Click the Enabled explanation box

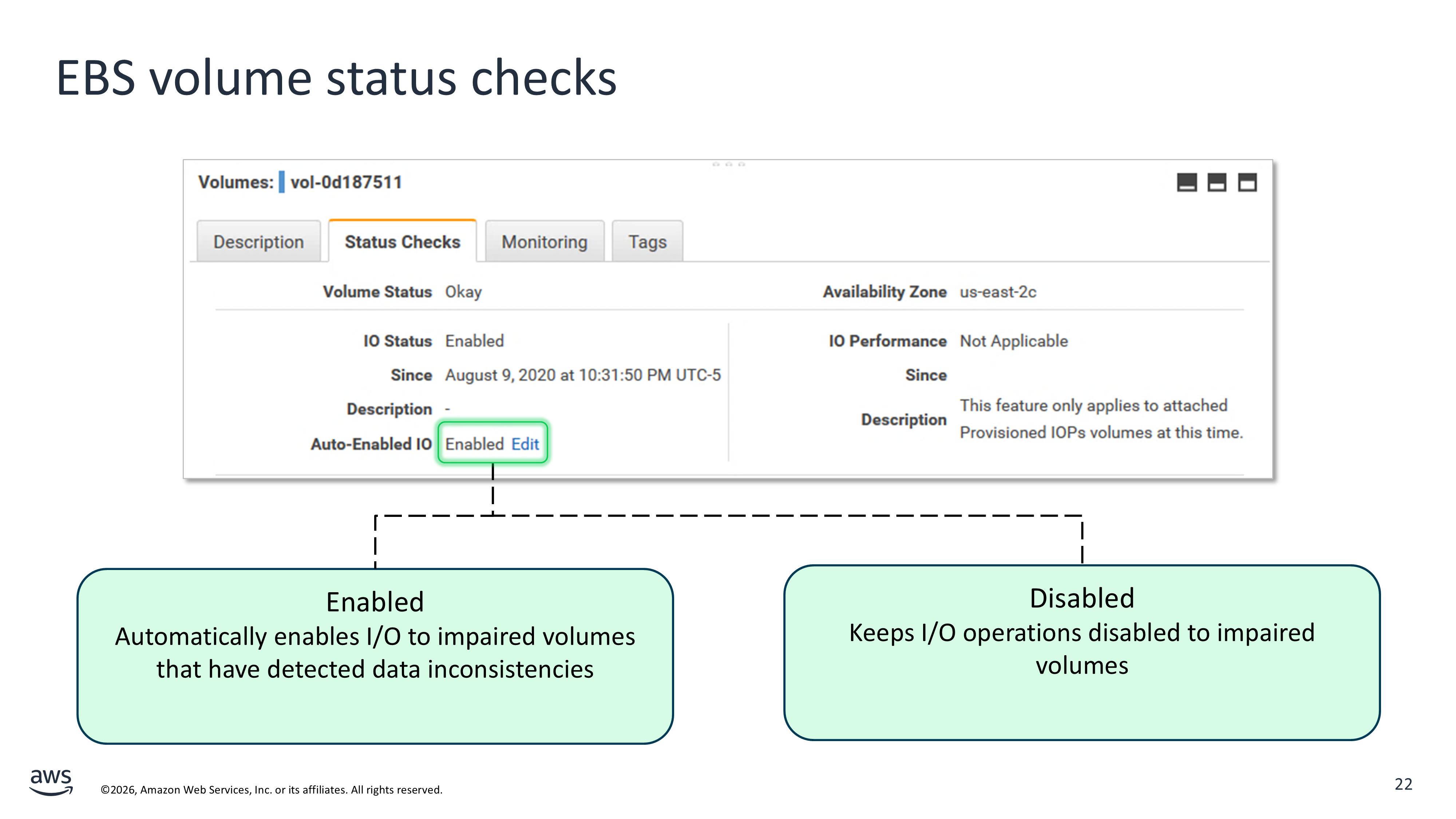[x=375, y=656]
